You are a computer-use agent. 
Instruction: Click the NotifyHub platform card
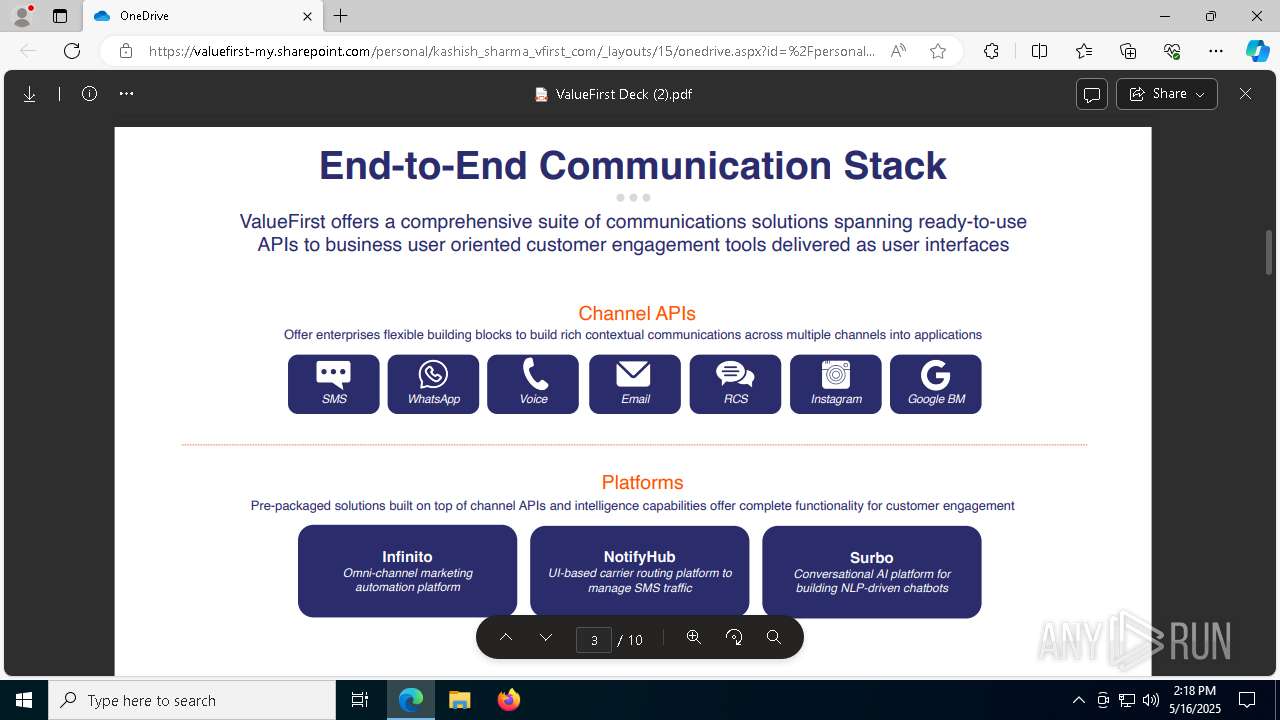(x=640, y=571)
